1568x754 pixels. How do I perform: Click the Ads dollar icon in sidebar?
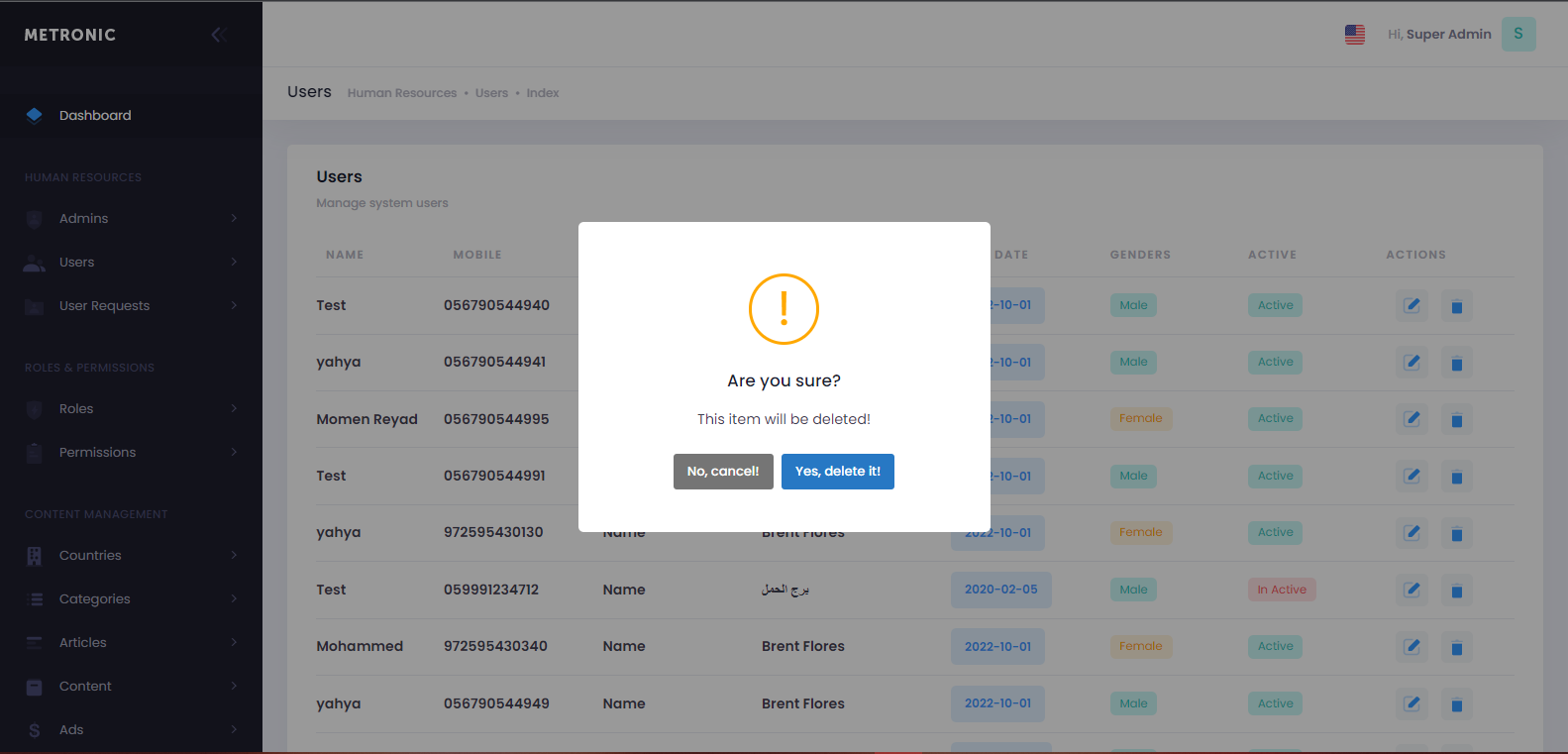tap(35, 730)
